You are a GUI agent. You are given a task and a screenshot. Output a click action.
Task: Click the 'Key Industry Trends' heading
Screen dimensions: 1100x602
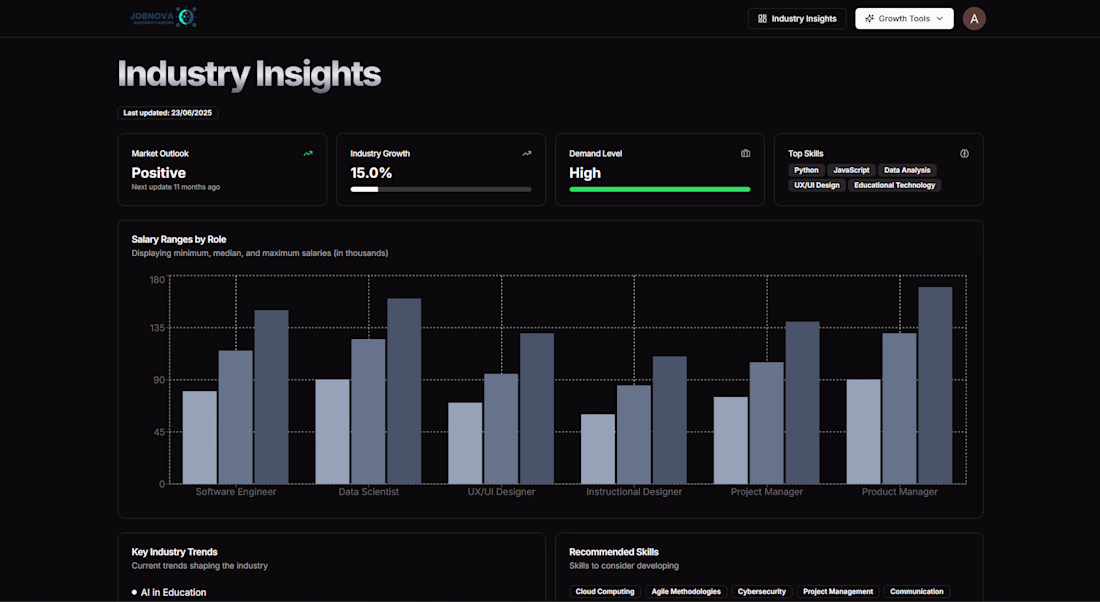[175, 552]
